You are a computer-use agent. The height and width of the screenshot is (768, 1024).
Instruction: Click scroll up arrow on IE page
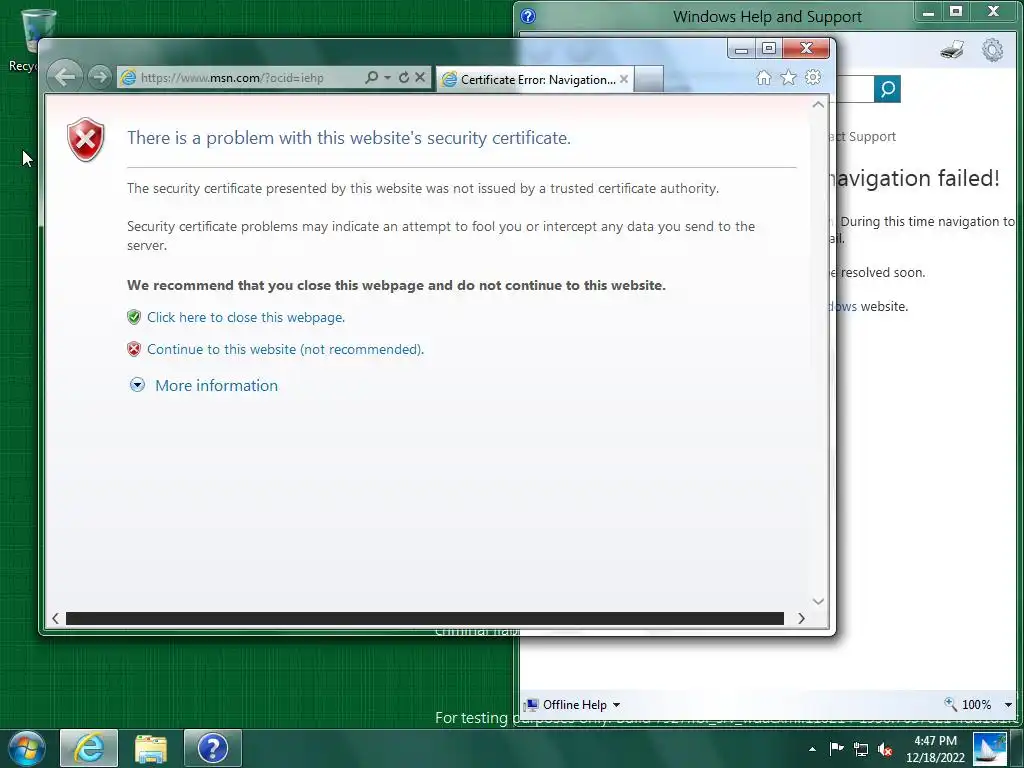[818, 104]
